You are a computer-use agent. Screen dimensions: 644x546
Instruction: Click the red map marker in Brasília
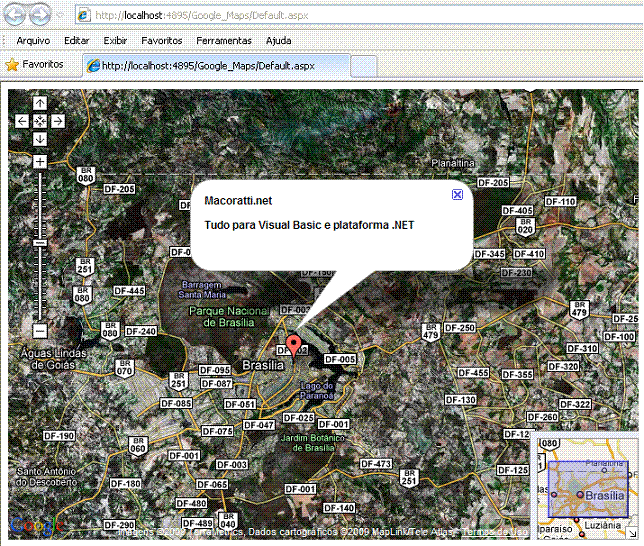293,346
